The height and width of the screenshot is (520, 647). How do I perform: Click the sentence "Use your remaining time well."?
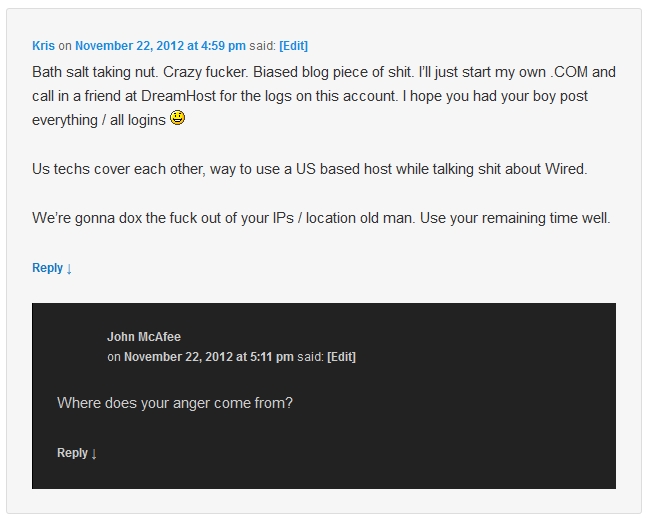point(515,218)
